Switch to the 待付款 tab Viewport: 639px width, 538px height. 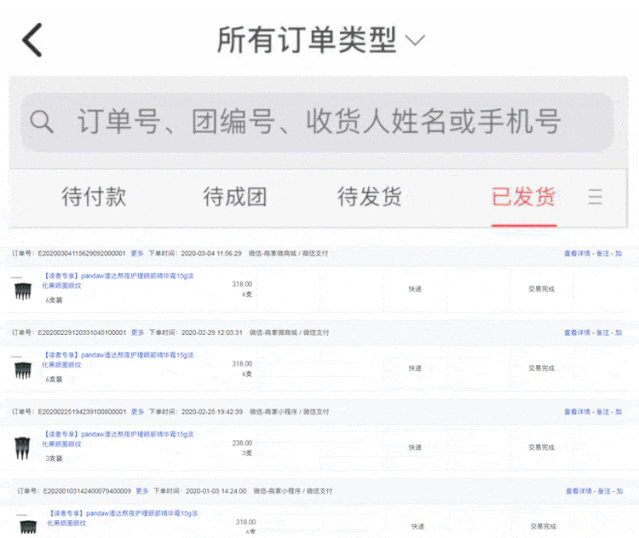[94, 197]
